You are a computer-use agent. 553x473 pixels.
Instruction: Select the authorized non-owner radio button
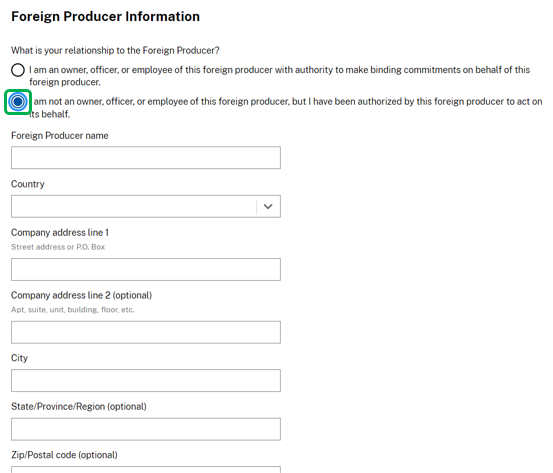pos(18,102)
